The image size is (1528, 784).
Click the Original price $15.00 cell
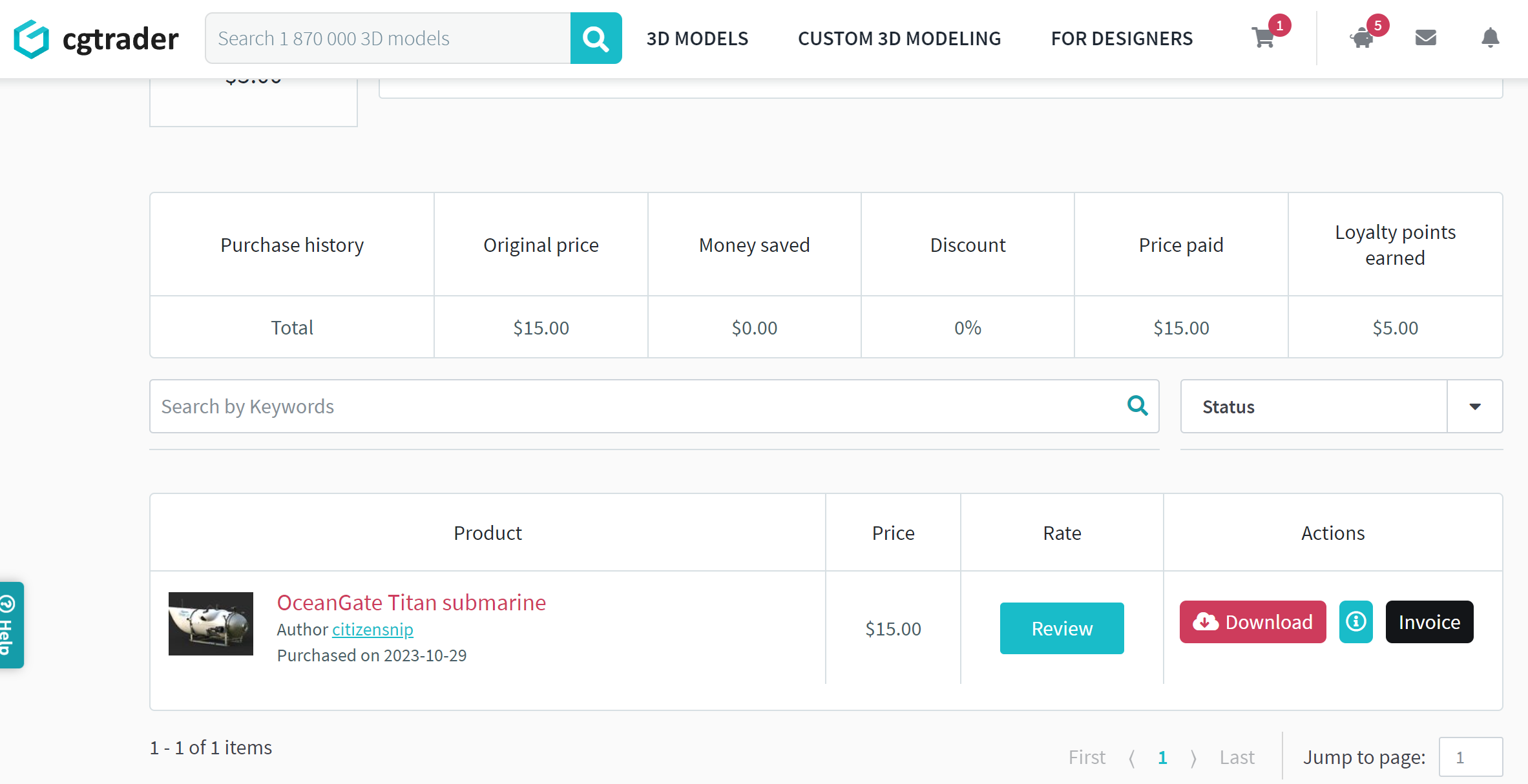[x=541, y=327]
